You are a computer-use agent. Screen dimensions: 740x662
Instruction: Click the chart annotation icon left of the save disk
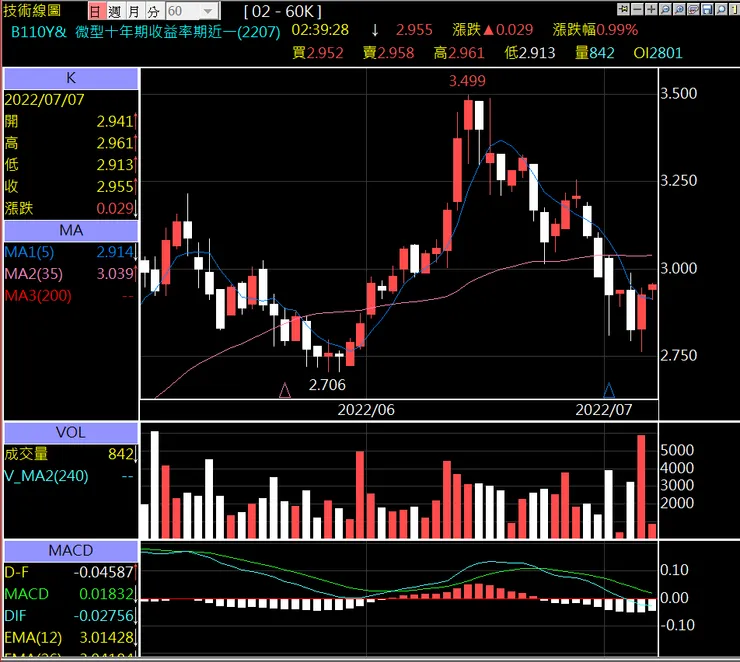693,9
